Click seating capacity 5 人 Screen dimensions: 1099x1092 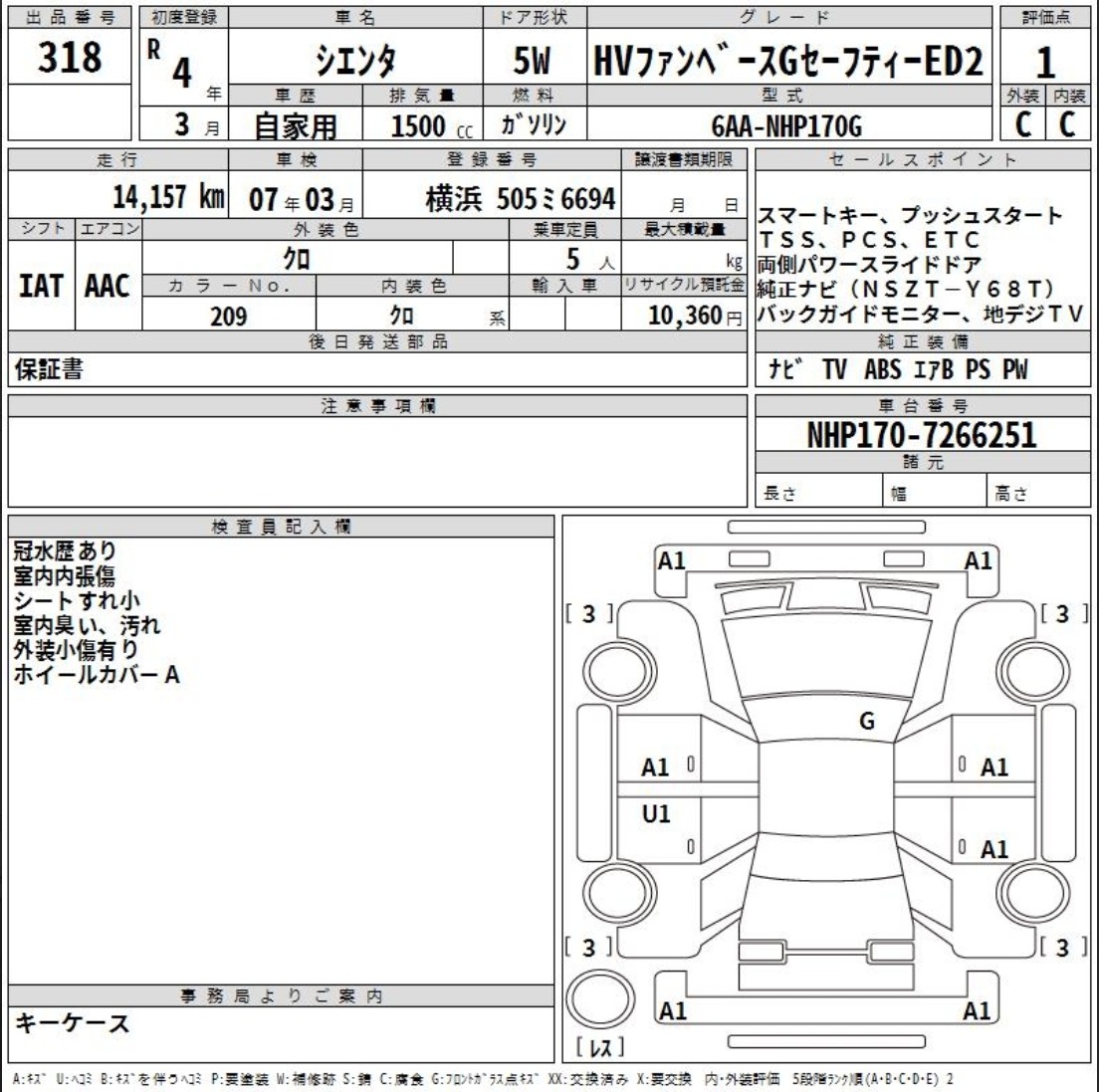pos(590,260)
